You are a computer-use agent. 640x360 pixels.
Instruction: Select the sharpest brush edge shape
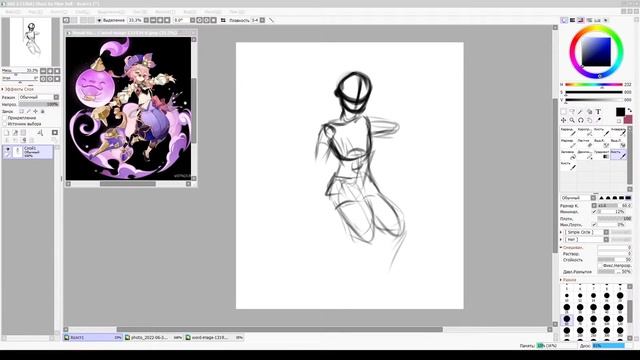point(601,198)
